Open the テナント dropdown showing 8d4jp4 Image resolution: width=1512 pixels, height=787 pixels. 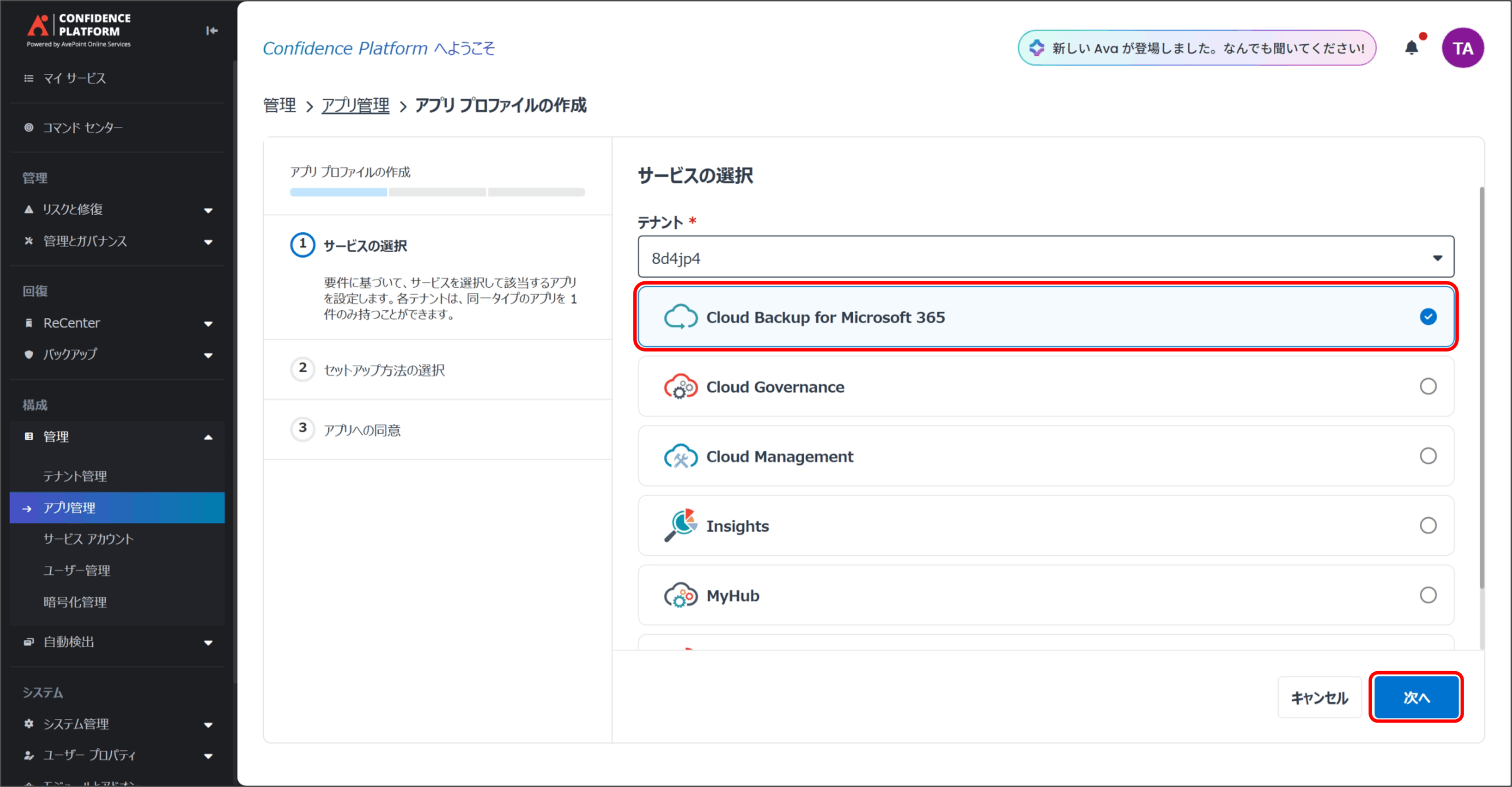pyautogui.click(x=1045, y=258)
